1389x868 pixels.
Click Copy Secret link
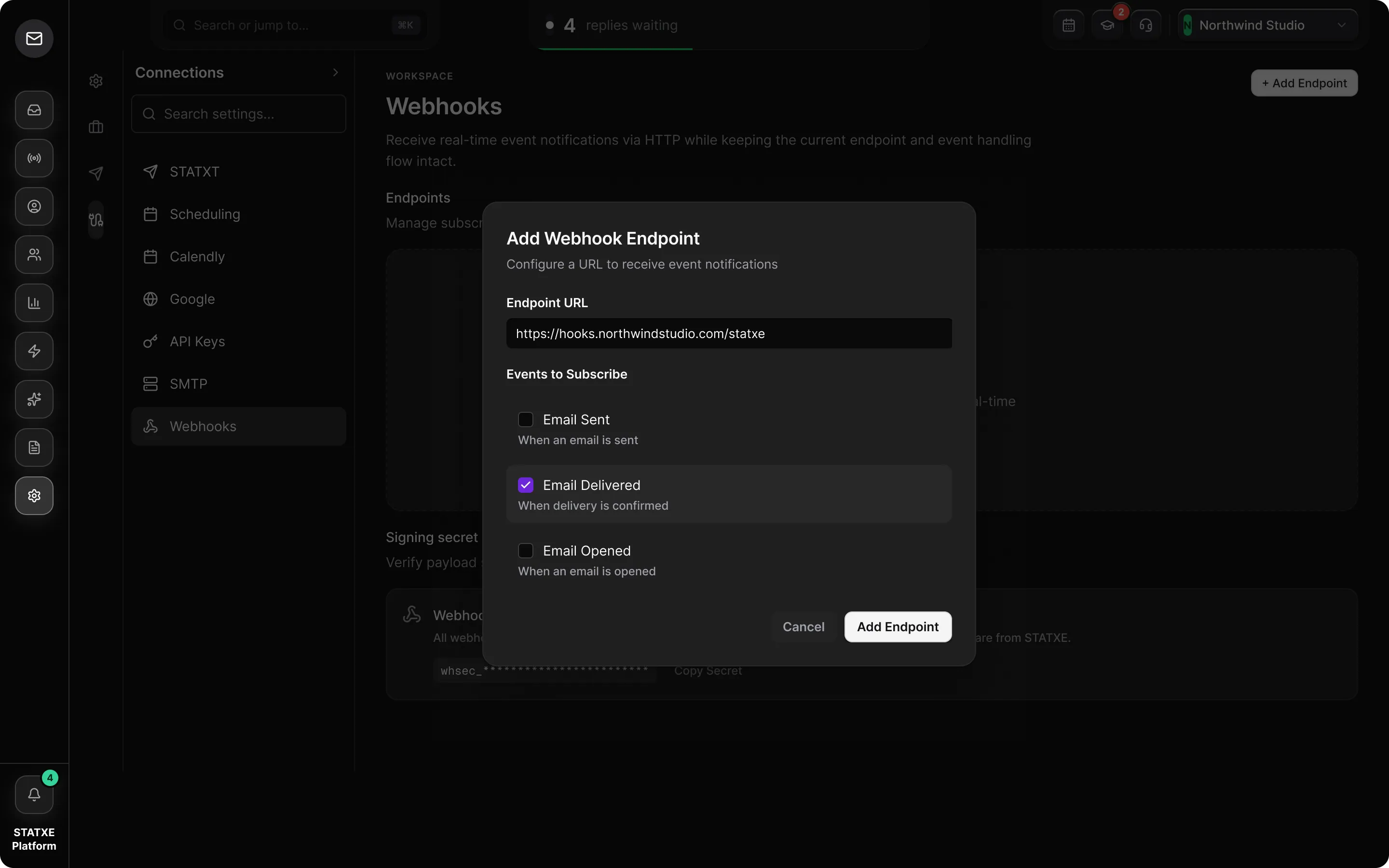[x=708, y=670]
